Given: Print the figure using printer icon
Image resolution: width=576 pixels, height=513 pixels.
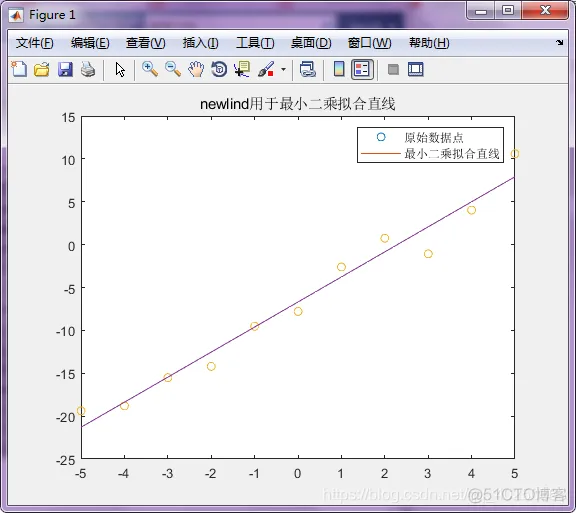Looking at the screenshot, I should (88, 69).
